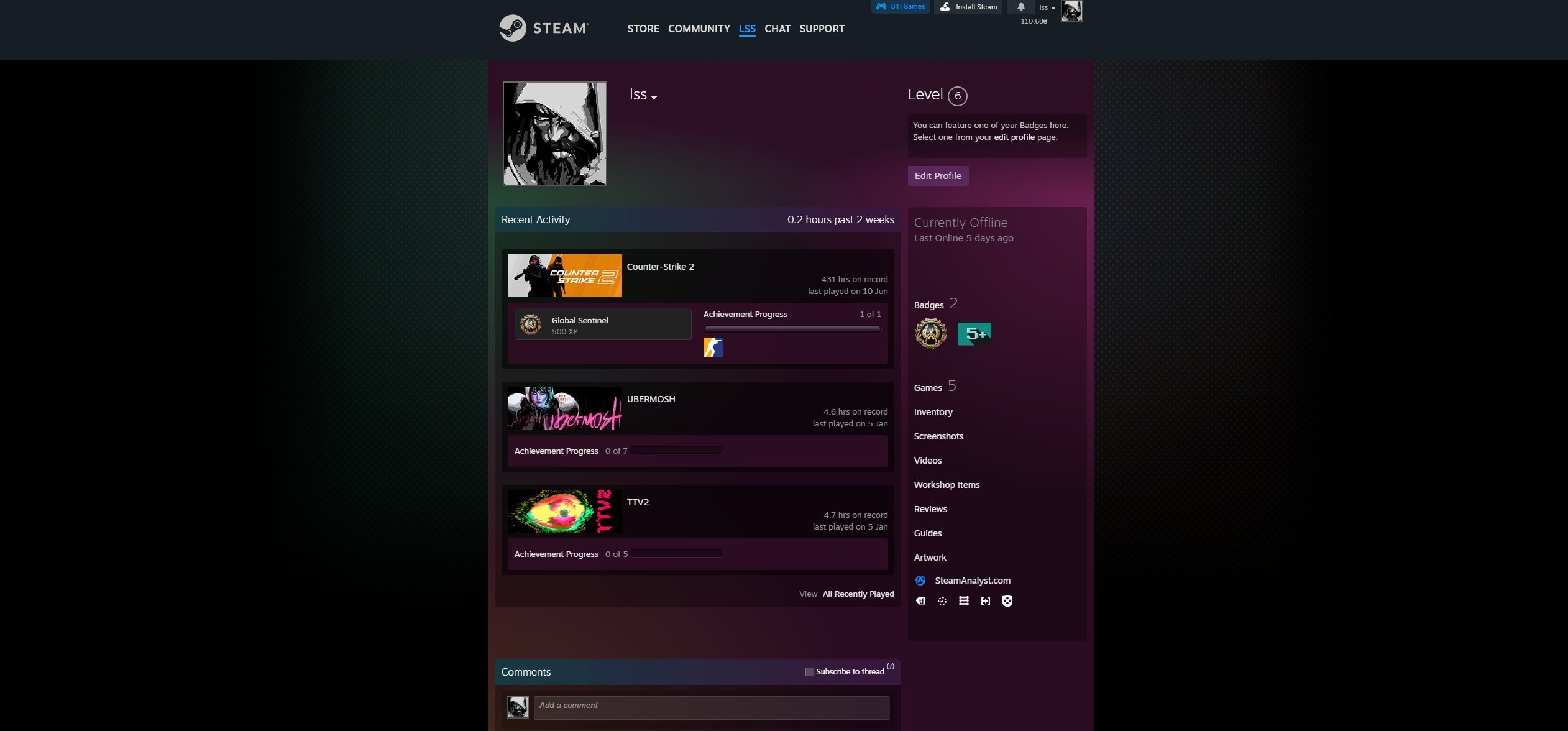Open the Badges link in sidebar
Screen dimensions: 1568x731
(928, 305)
